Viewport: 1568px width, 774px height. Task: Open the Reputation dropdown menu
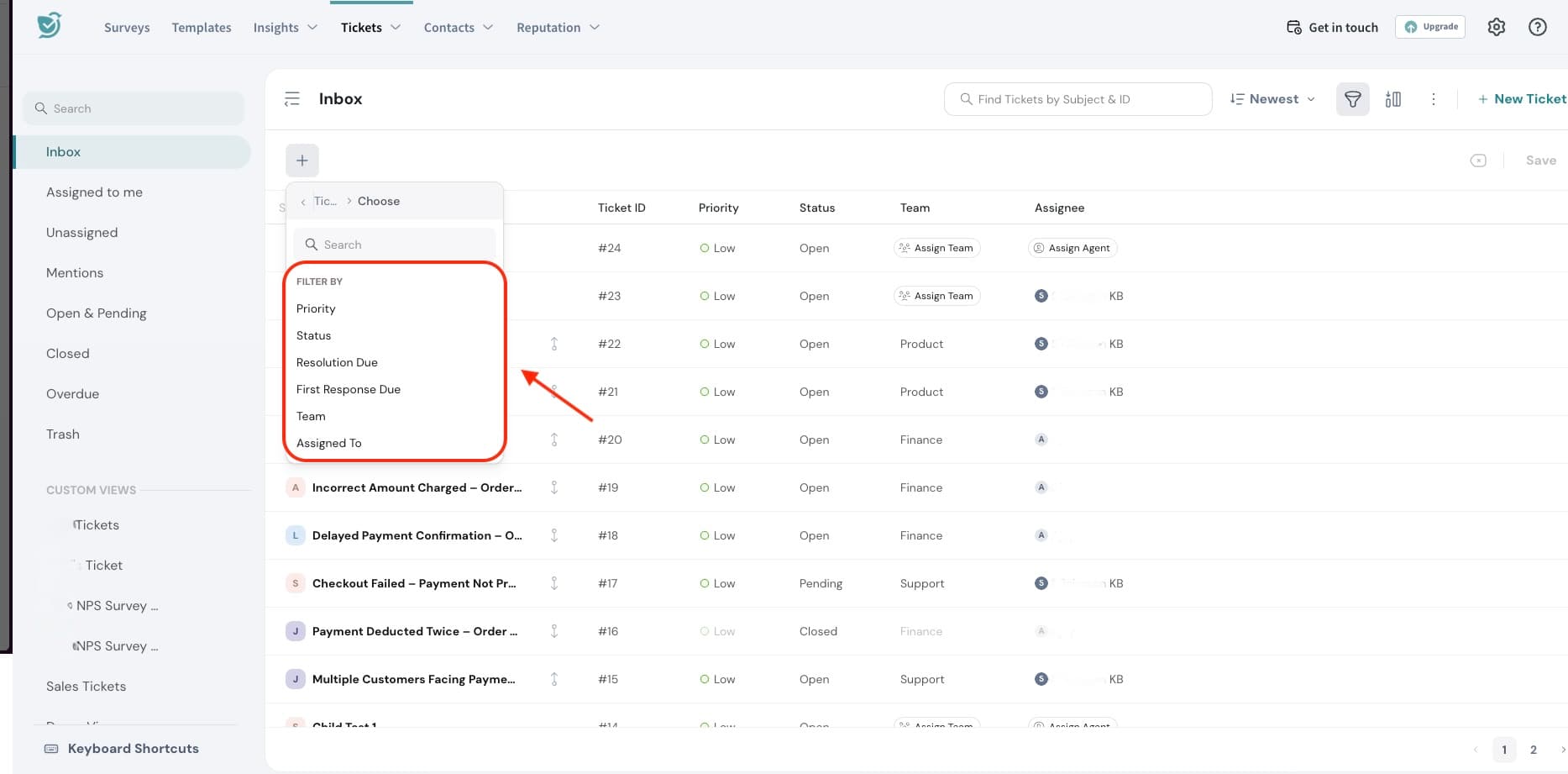tap(558, 28)
